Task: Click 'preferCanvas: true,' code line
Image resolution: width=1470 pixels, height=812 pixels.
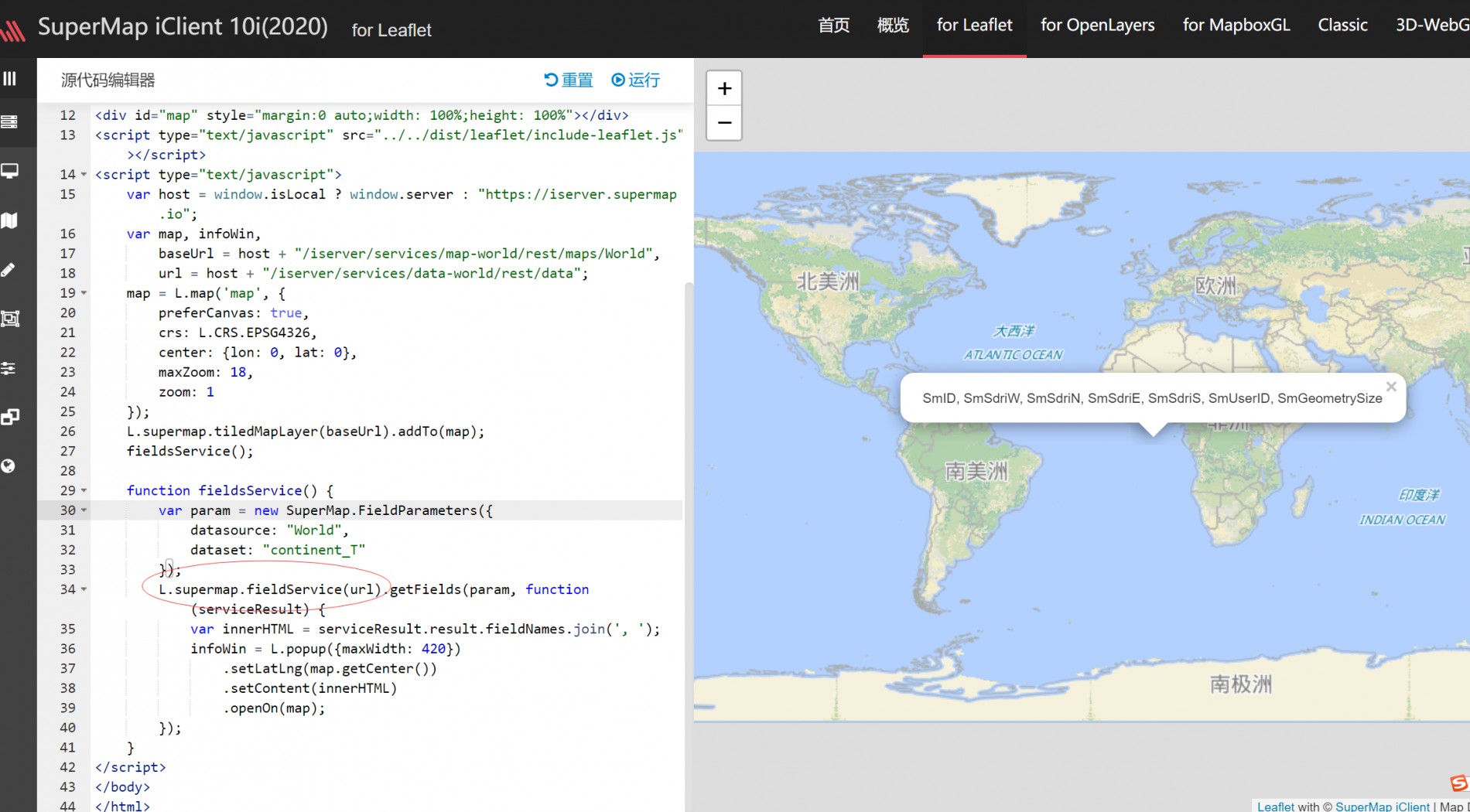Action: tap(234, 312)
